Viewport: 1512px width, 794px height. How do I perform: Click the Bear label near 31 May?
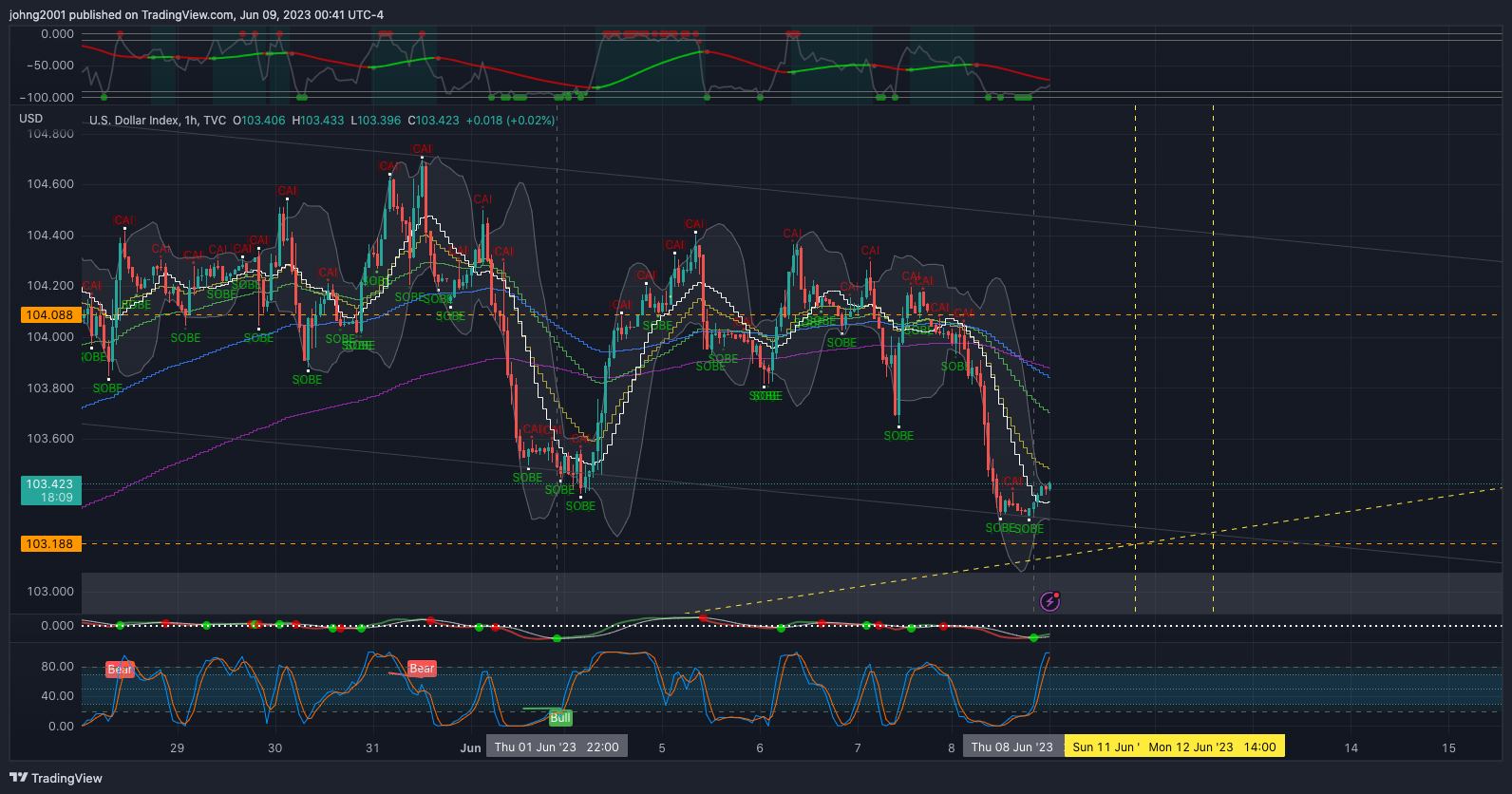click(422, 669)
